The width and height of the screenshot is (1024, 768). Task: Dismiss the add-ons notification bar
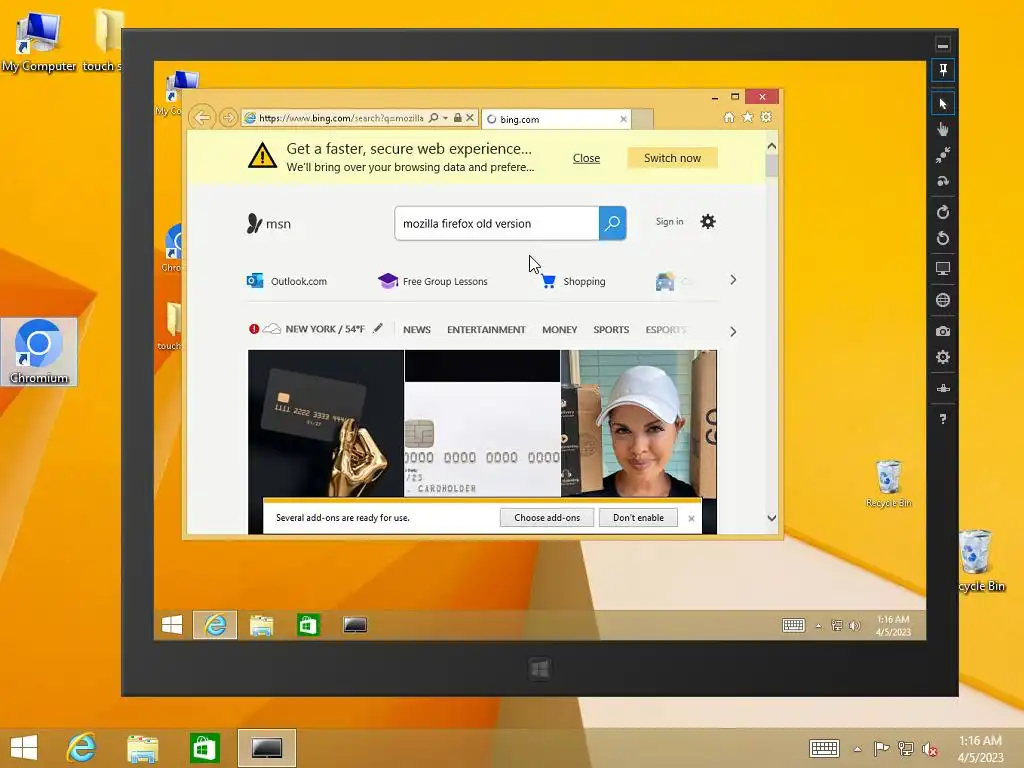click(691, 519)
